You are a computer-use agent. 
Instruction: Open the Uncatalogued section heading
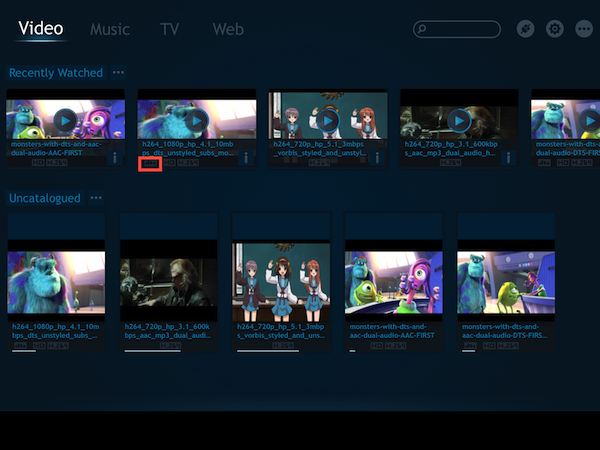(45, 198)
